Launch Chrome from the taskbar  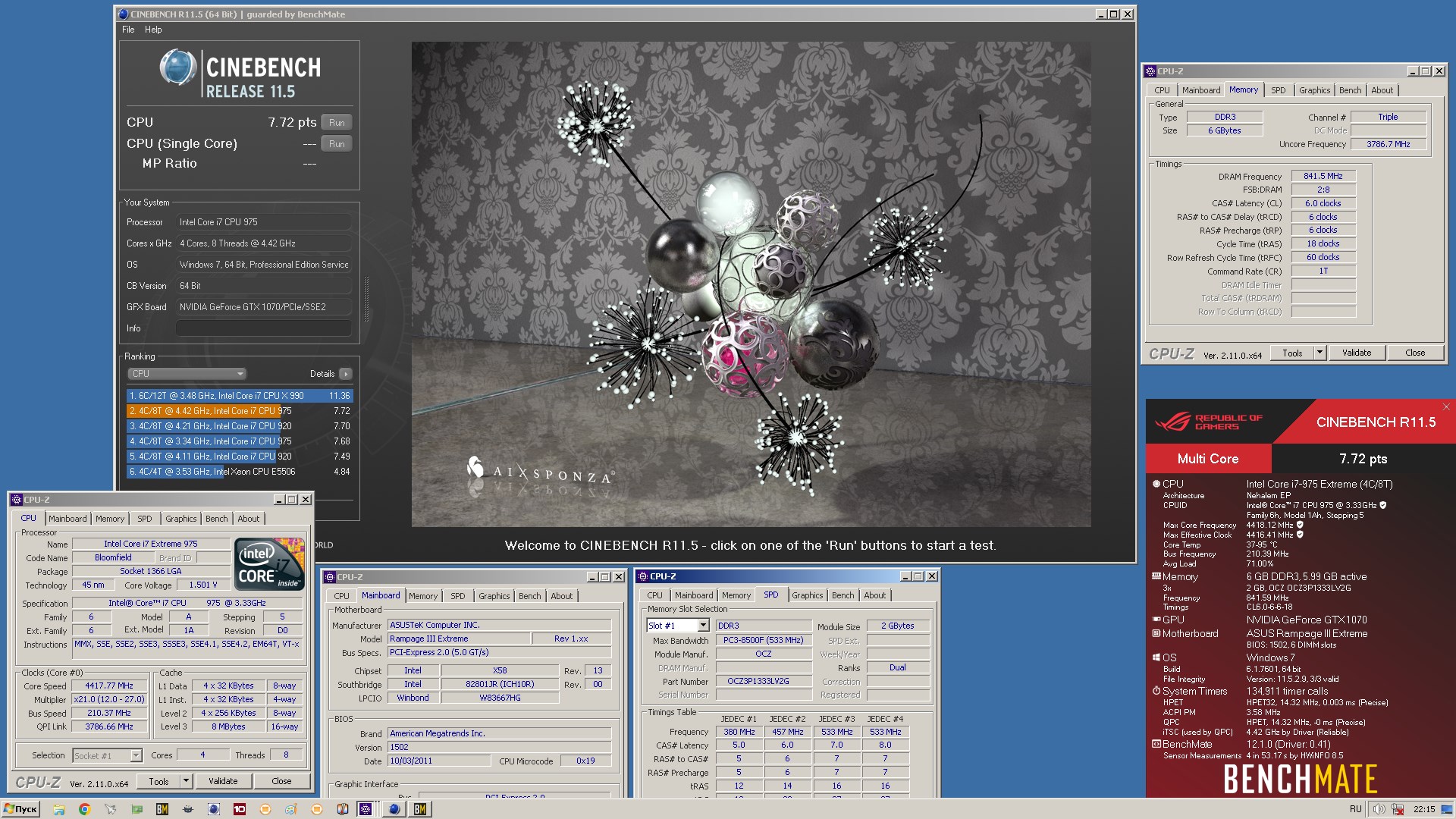click(x=84, y=809)
